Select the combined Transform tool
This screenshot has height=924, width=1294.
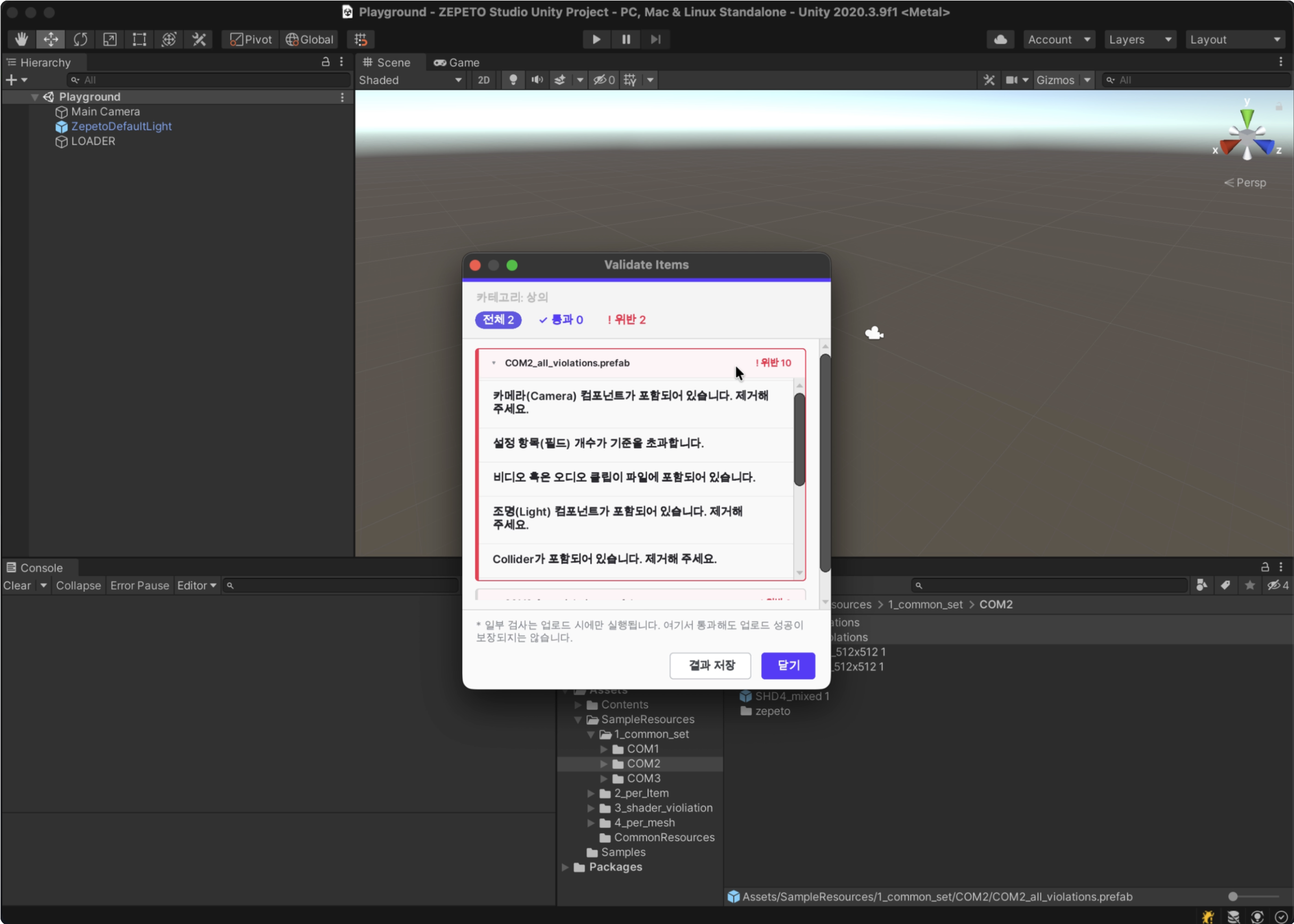click(169, 39)
